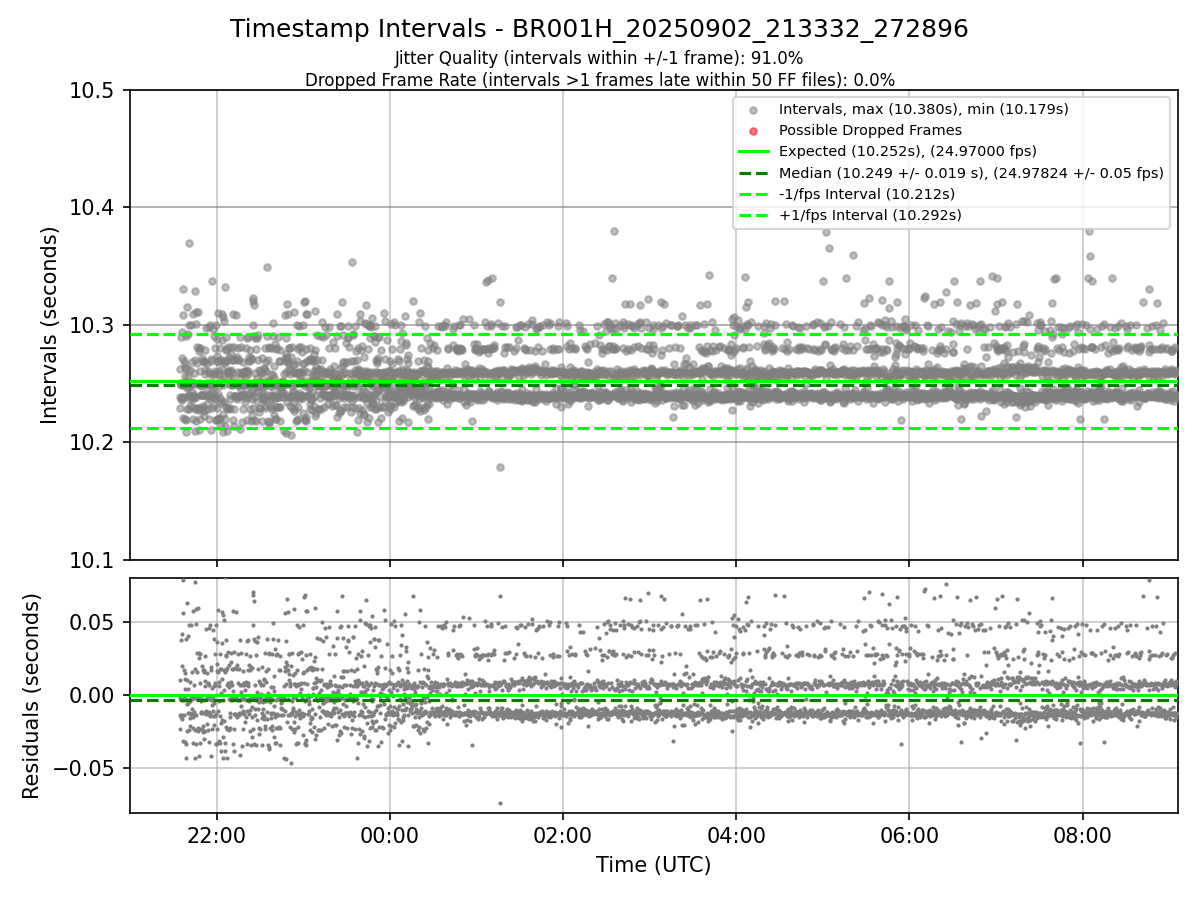Click the maximum interval point near 10.380s at 02:30
The height and width of the screenshot is (900, 1200).
point(614,231)
